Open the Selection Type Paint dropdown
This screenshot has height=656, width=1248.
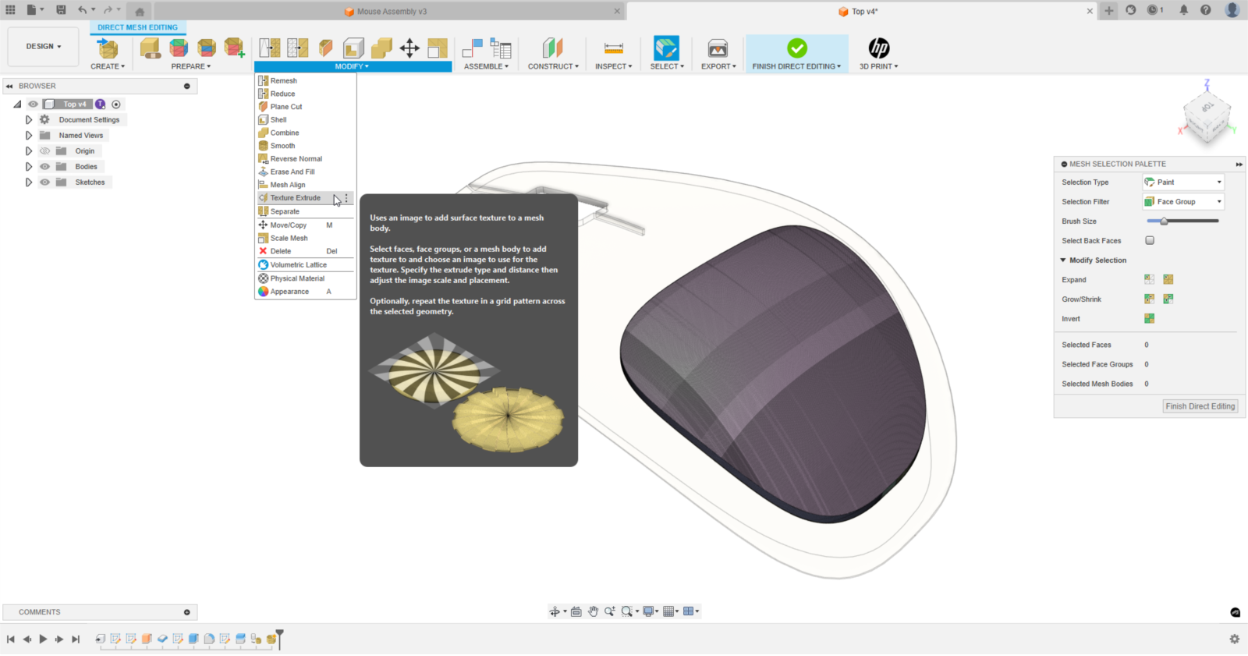1184,182
